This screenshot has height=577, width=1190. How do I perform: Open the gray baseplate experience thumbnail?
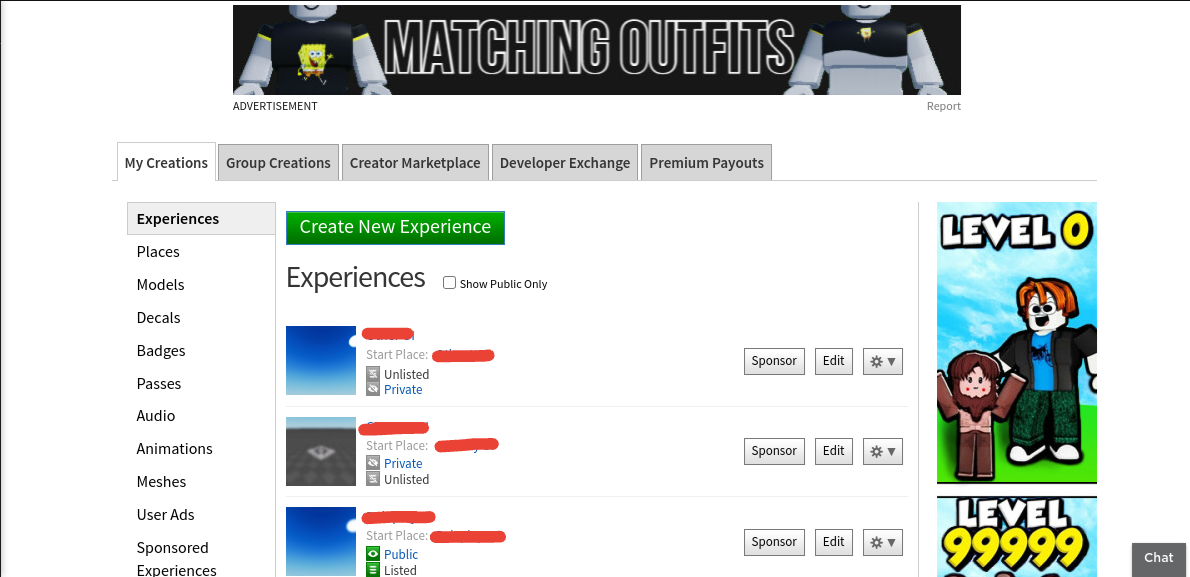pyautogui.click(x=321, y=452)
